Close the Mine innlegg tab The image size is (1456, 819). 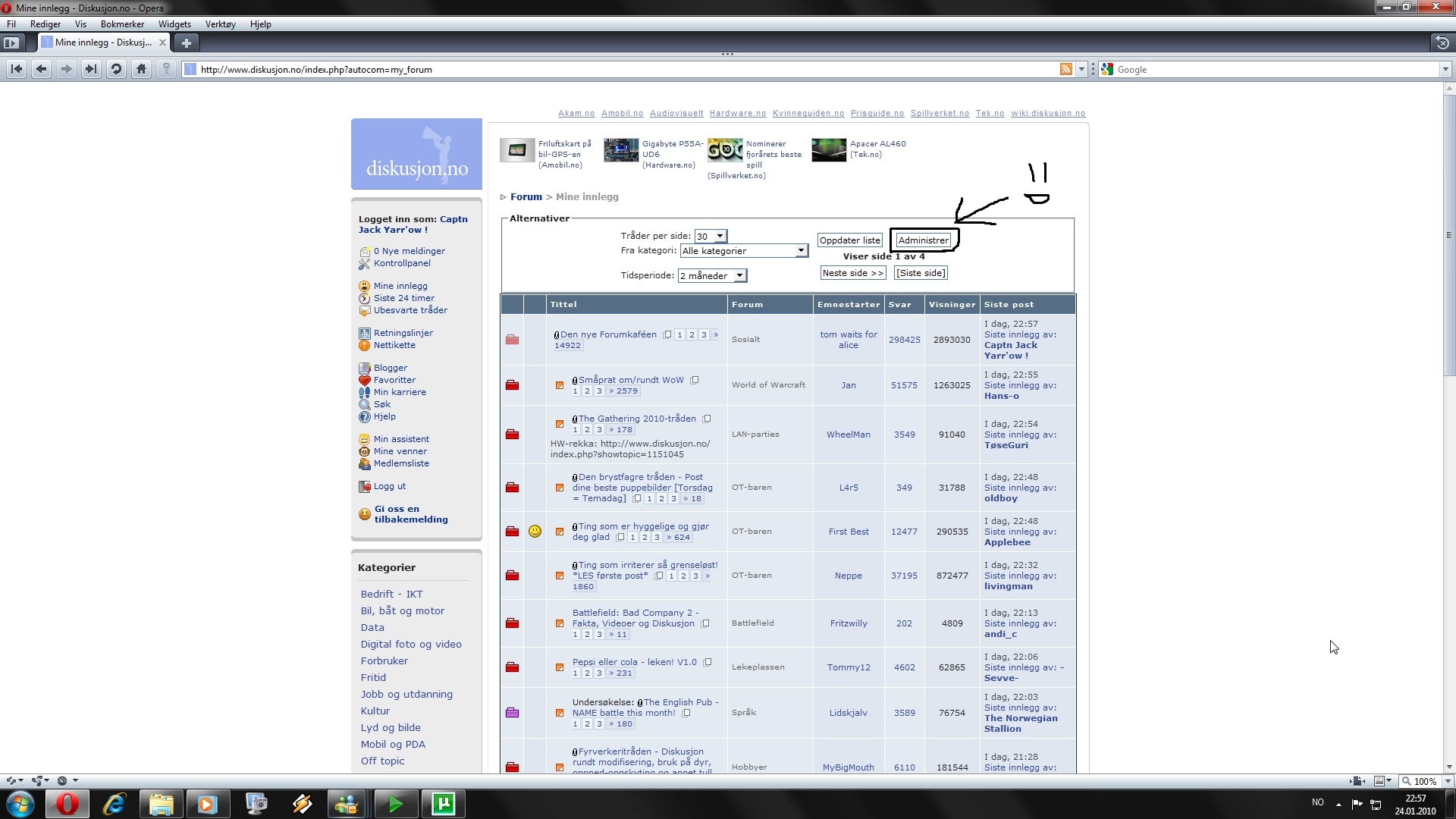tap(162, 42)
